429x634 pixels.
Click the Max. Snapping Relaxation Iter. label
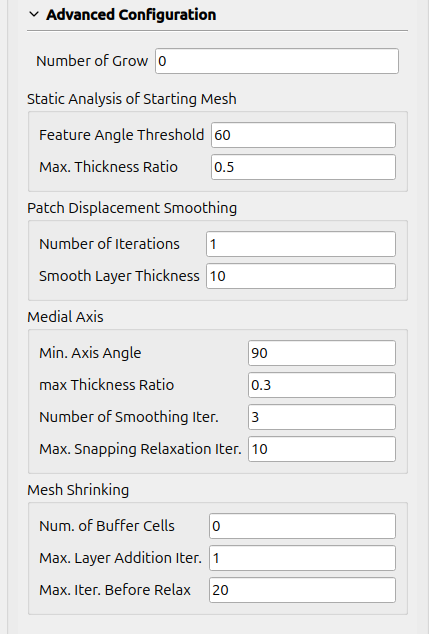point(140,449)
